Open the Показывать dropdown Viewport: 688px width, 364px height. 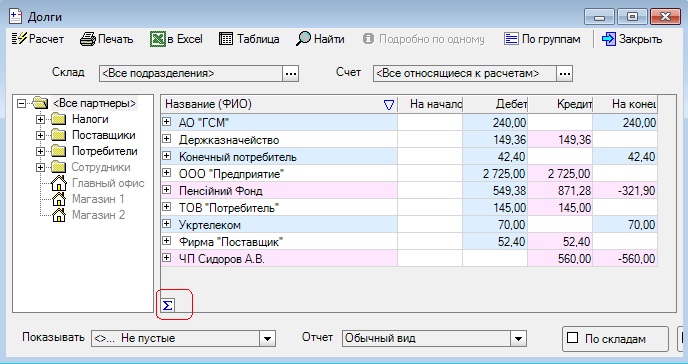click(267, 338)
